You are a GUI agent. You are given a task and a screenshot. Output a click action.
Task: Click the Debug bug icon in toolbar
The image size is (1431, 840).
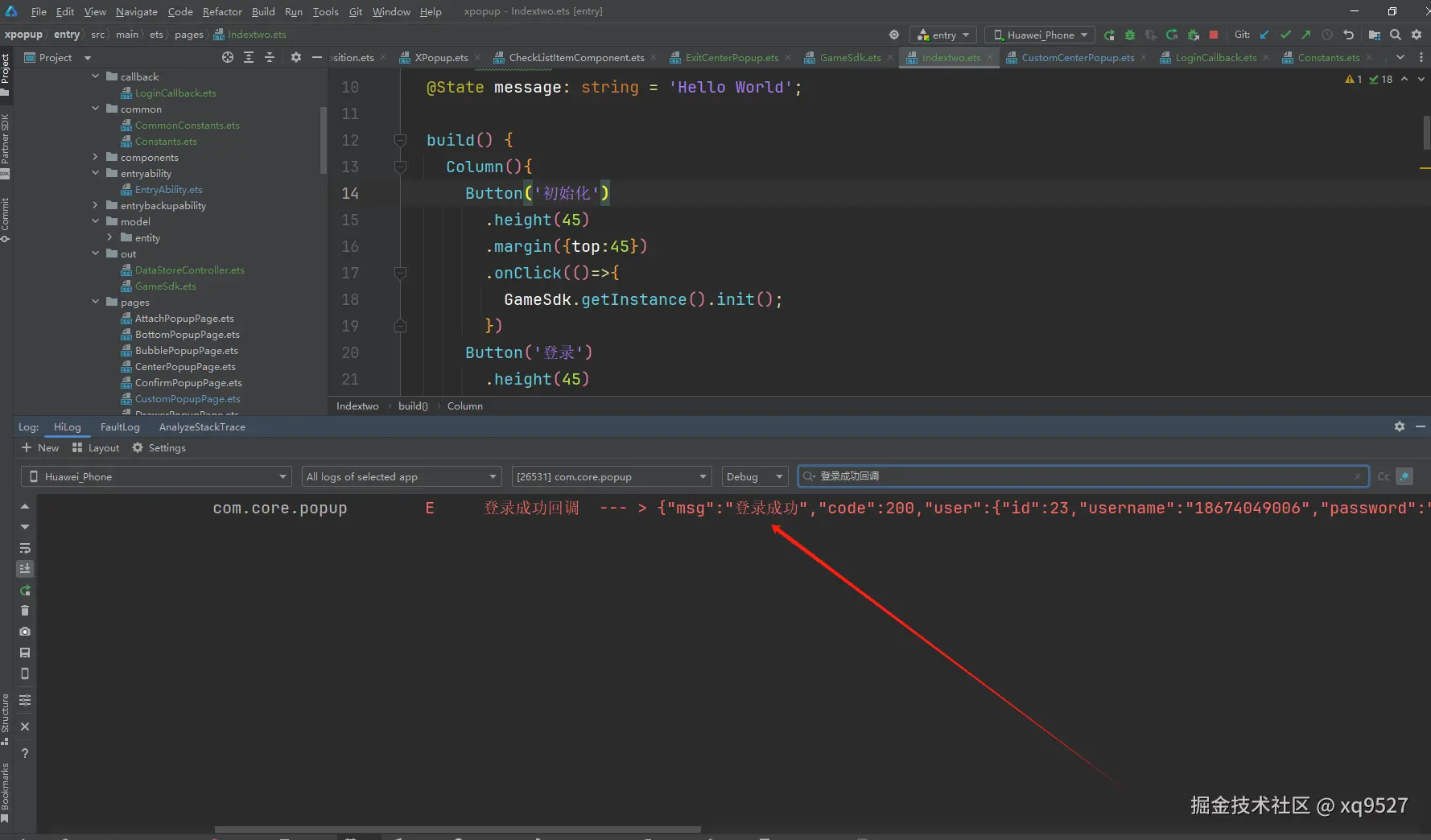click(x=1130, y=35)
